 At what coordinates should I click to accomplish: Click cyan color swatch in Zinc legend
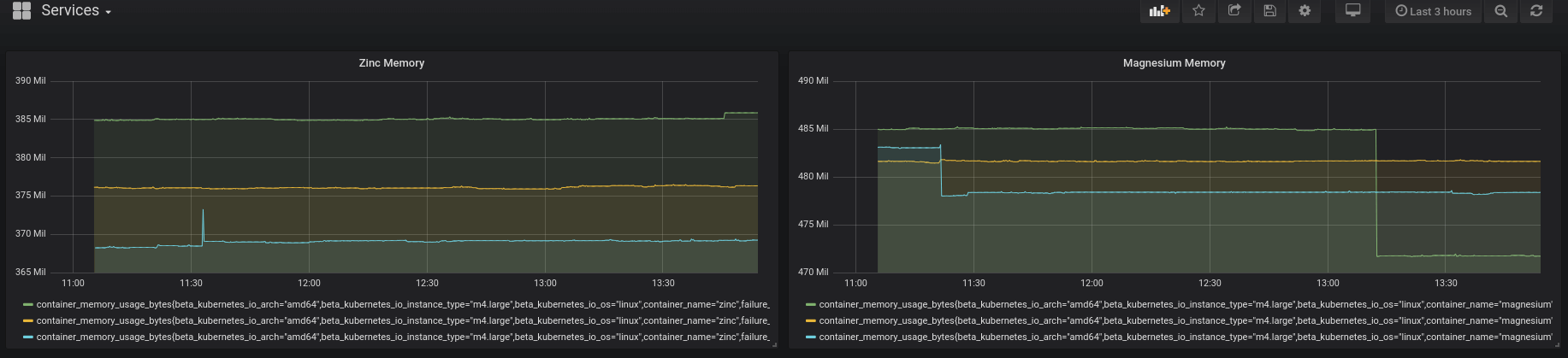click(28, 337)
